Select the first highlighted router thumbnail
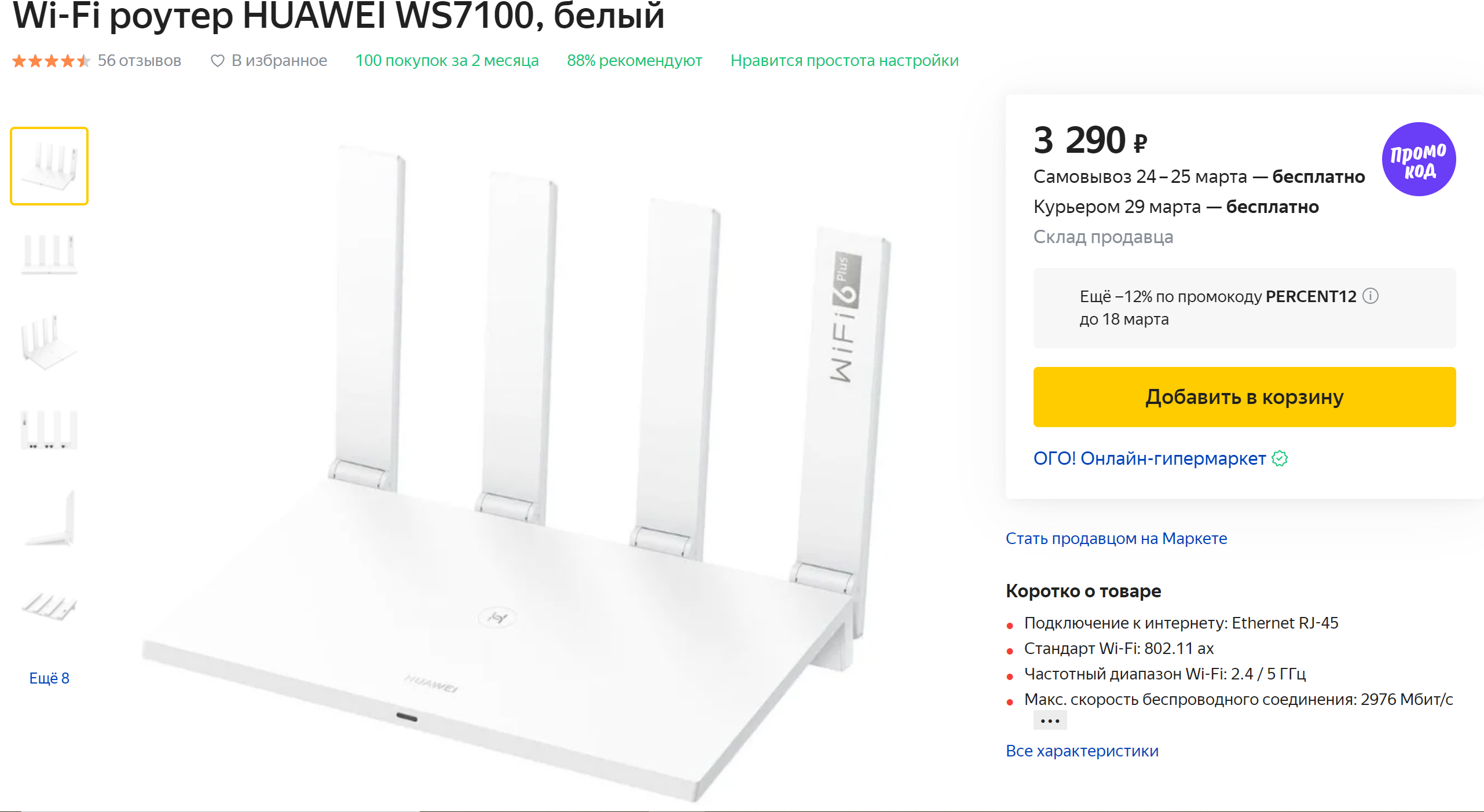1484x812 pixels. coord(49,166)
